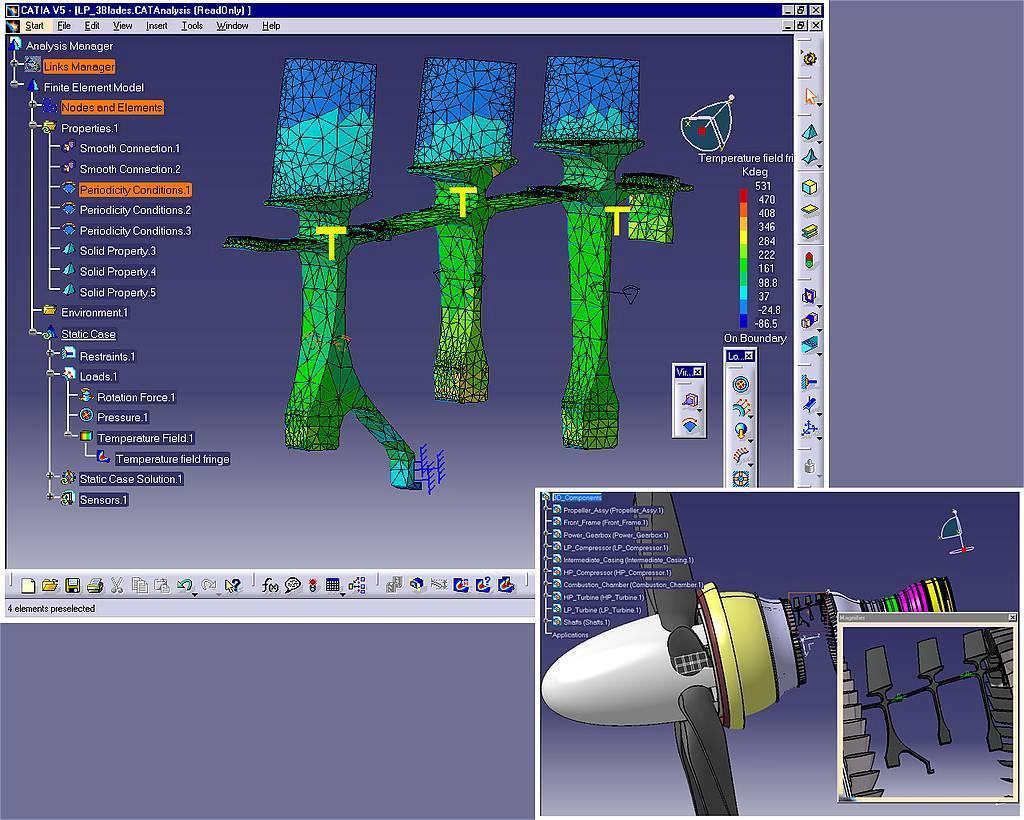Click the compass in analysis viewport
The image size is (1024, 820).
[x=707, y=123]
